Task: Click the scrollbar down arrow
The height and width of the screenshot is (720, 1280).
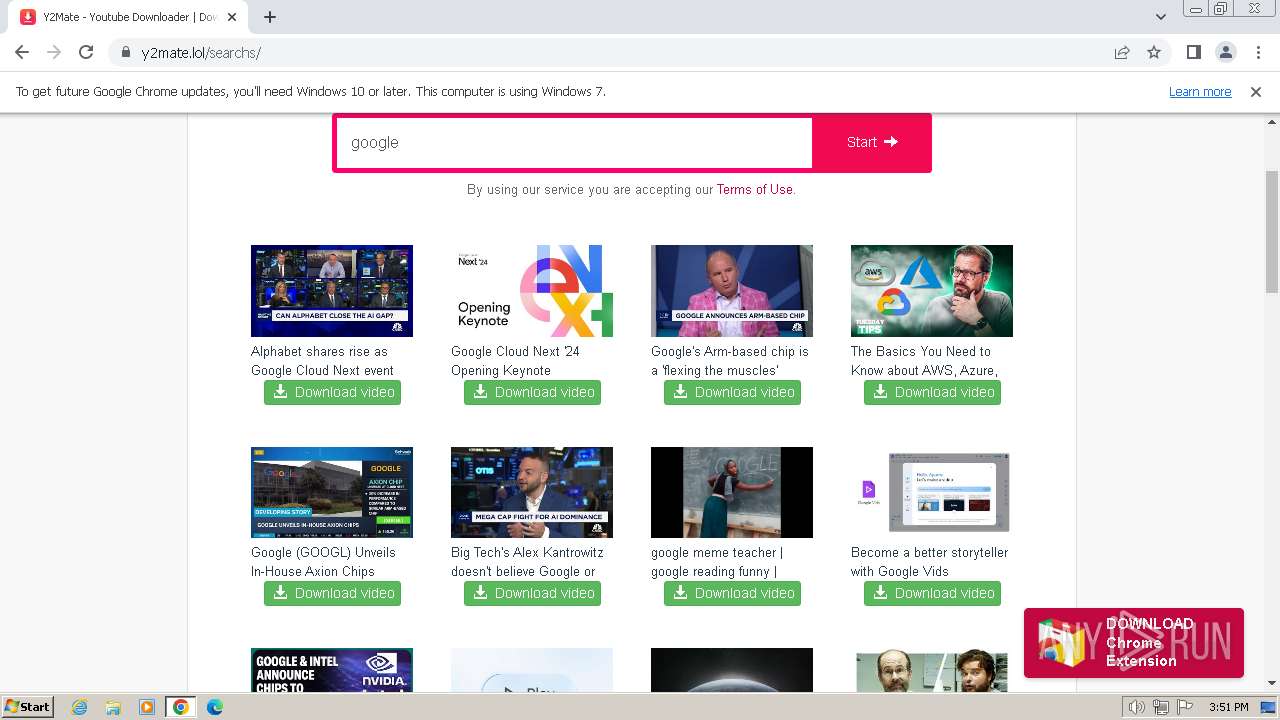Action: click(1272, 683)
